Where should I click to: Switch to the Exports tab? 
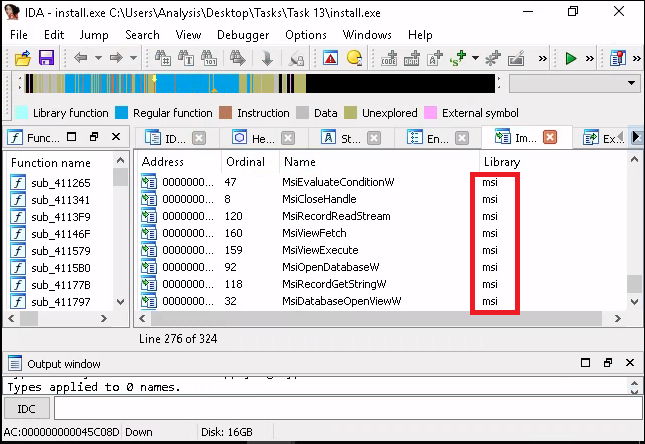[x=601, y=138]
